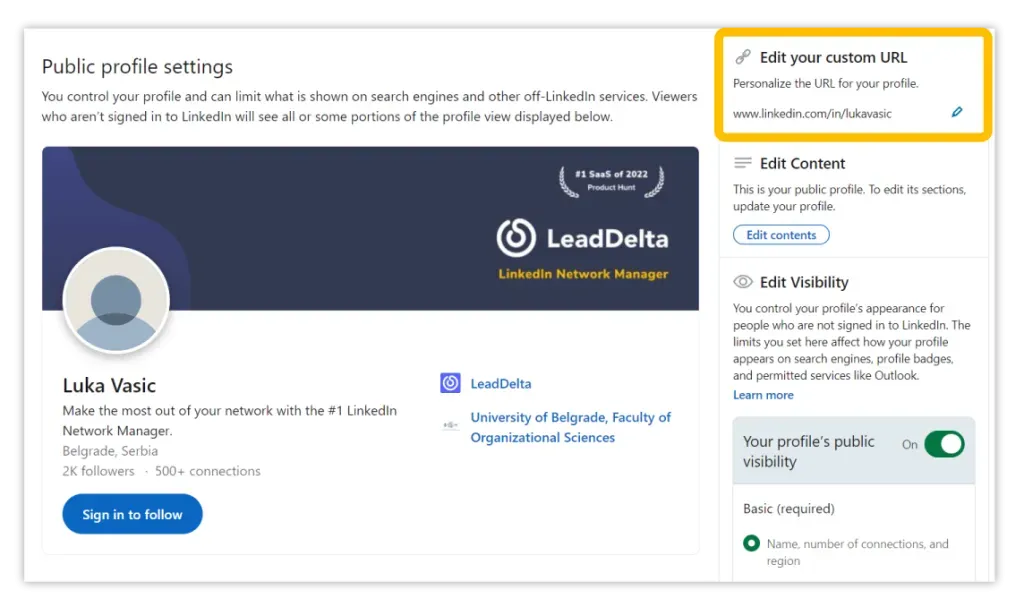Open University of Belgrade, Faculty of Organizational Sciences link
This screenshot has height=607, width=1024.
click(x=571, y=427)
